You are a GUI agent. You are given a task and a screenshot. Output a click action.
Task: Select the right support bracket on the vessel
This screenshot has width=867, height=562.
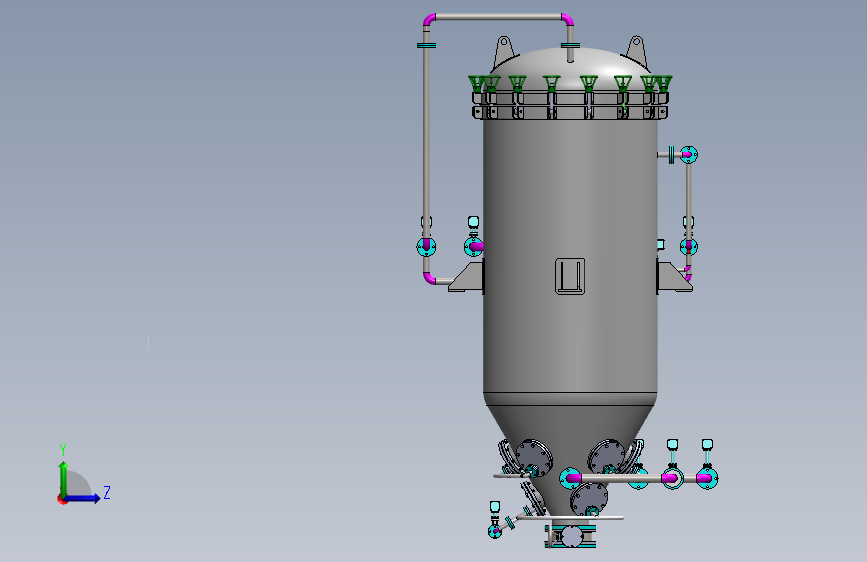coord(673,278)
